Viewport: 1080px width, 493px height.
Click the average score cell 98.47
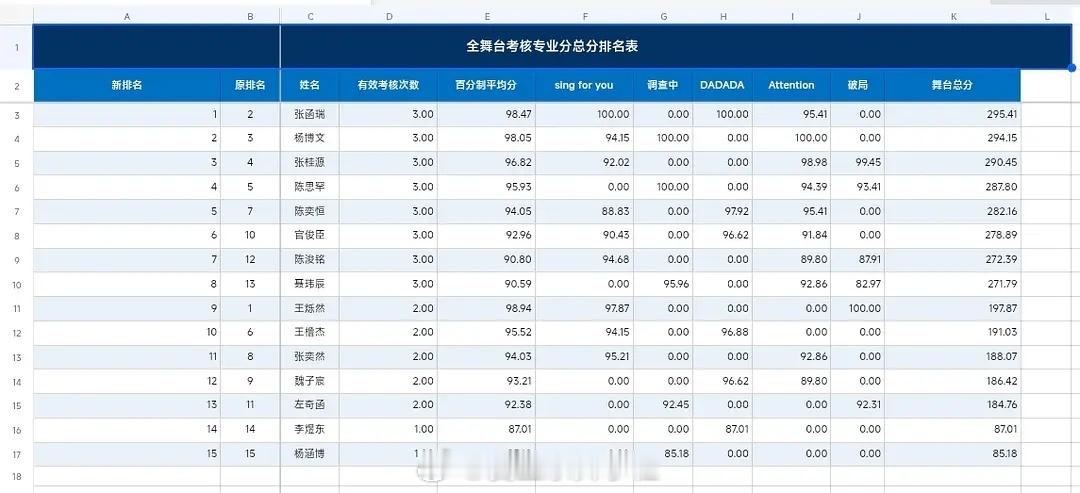[486, 114]
